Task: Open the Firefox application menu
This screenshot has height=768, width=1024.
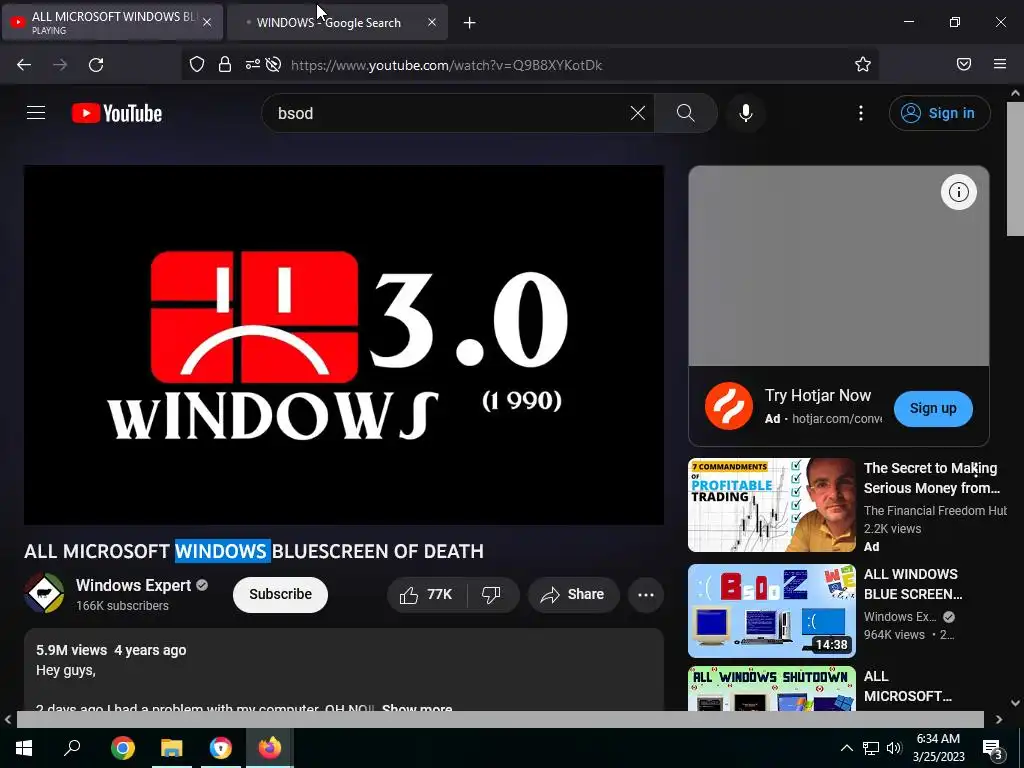Action: (x=999, y=64)
